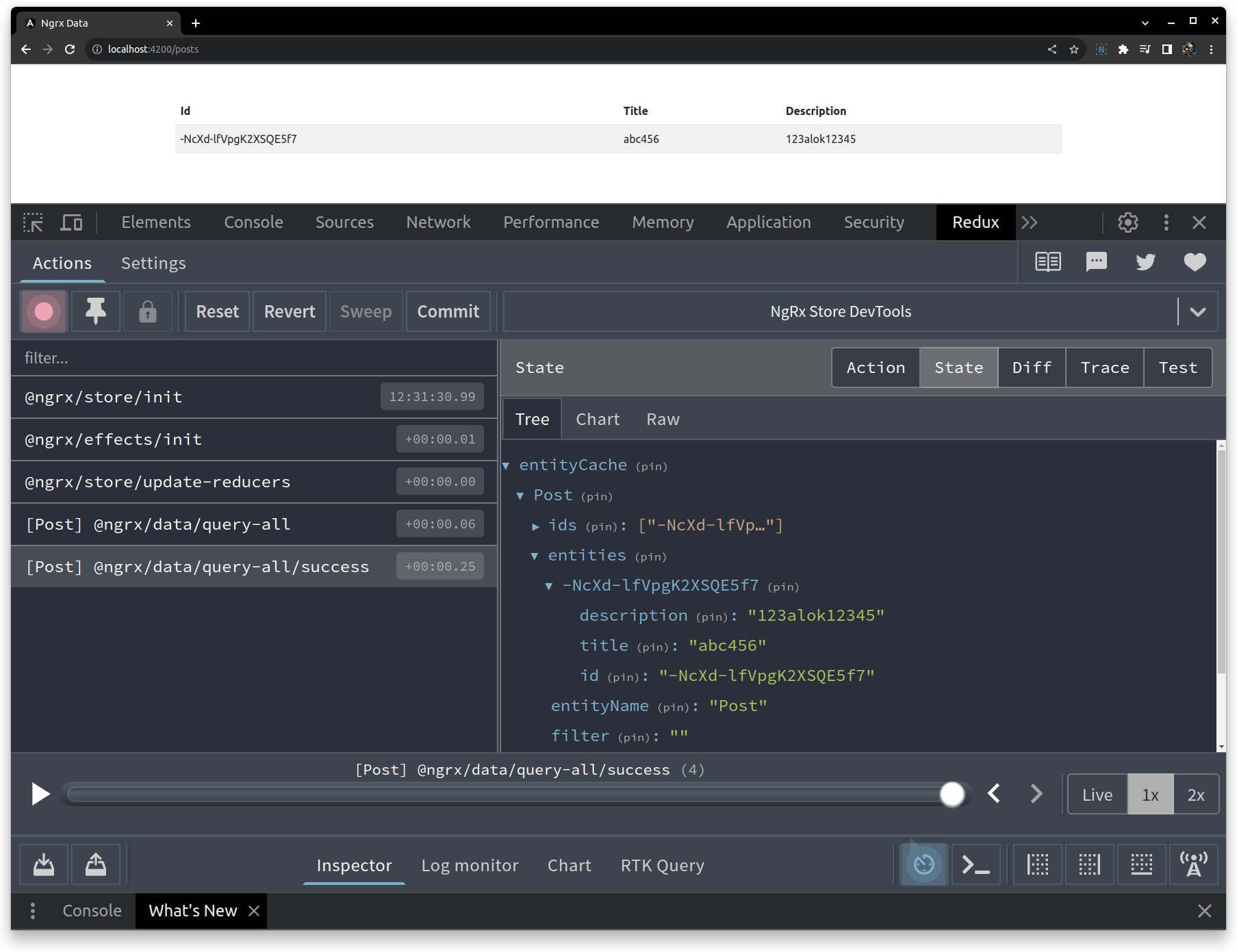Select the Trace view option

click(1104, 368)
